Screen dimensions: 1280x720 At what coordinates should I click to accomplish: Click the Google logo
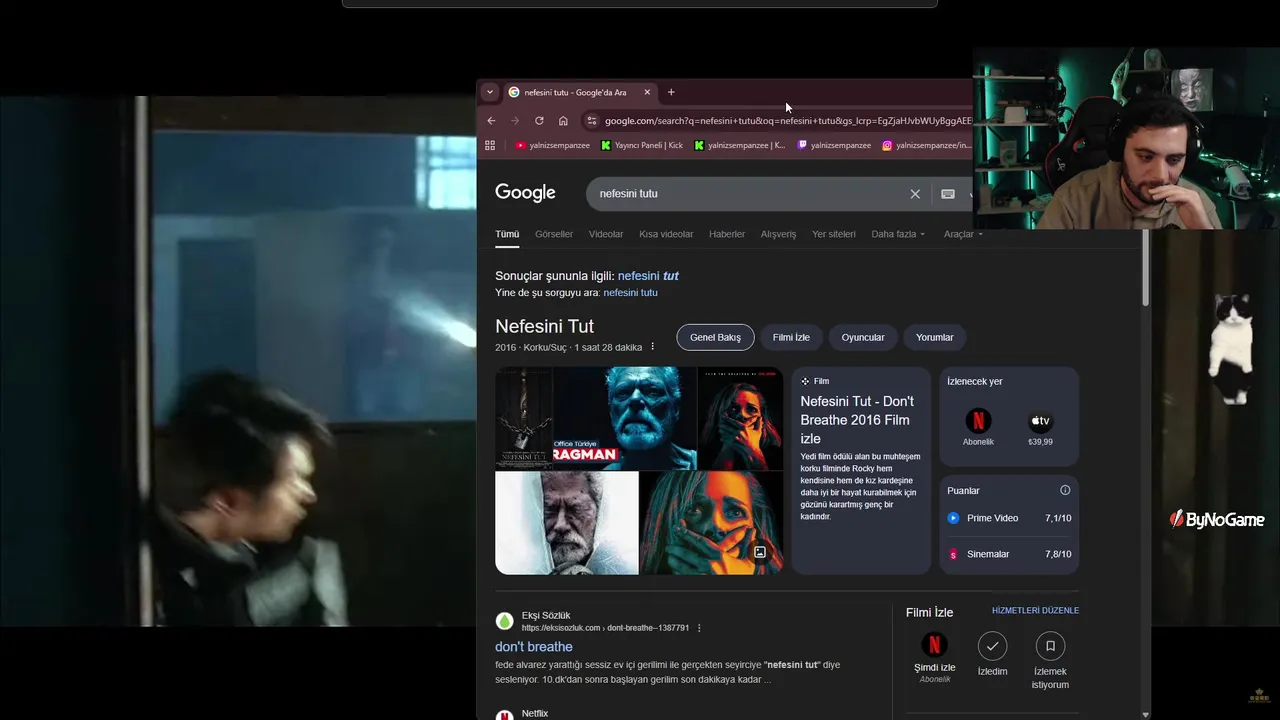pos(525,193)
